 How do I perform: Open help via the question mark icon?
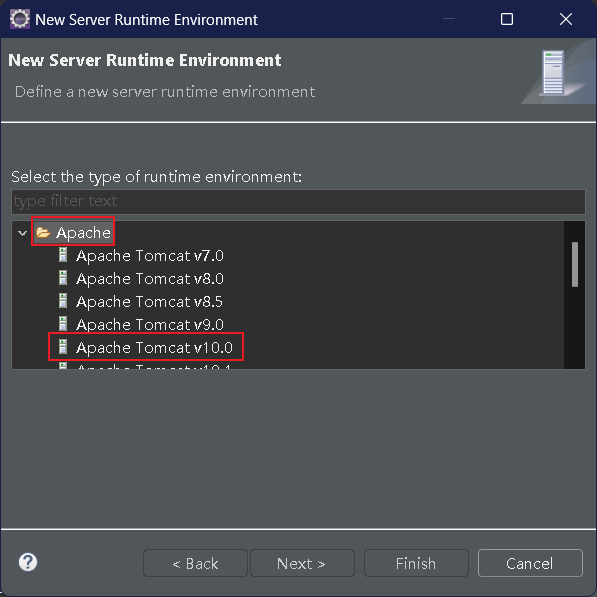[x=28, y=562]
